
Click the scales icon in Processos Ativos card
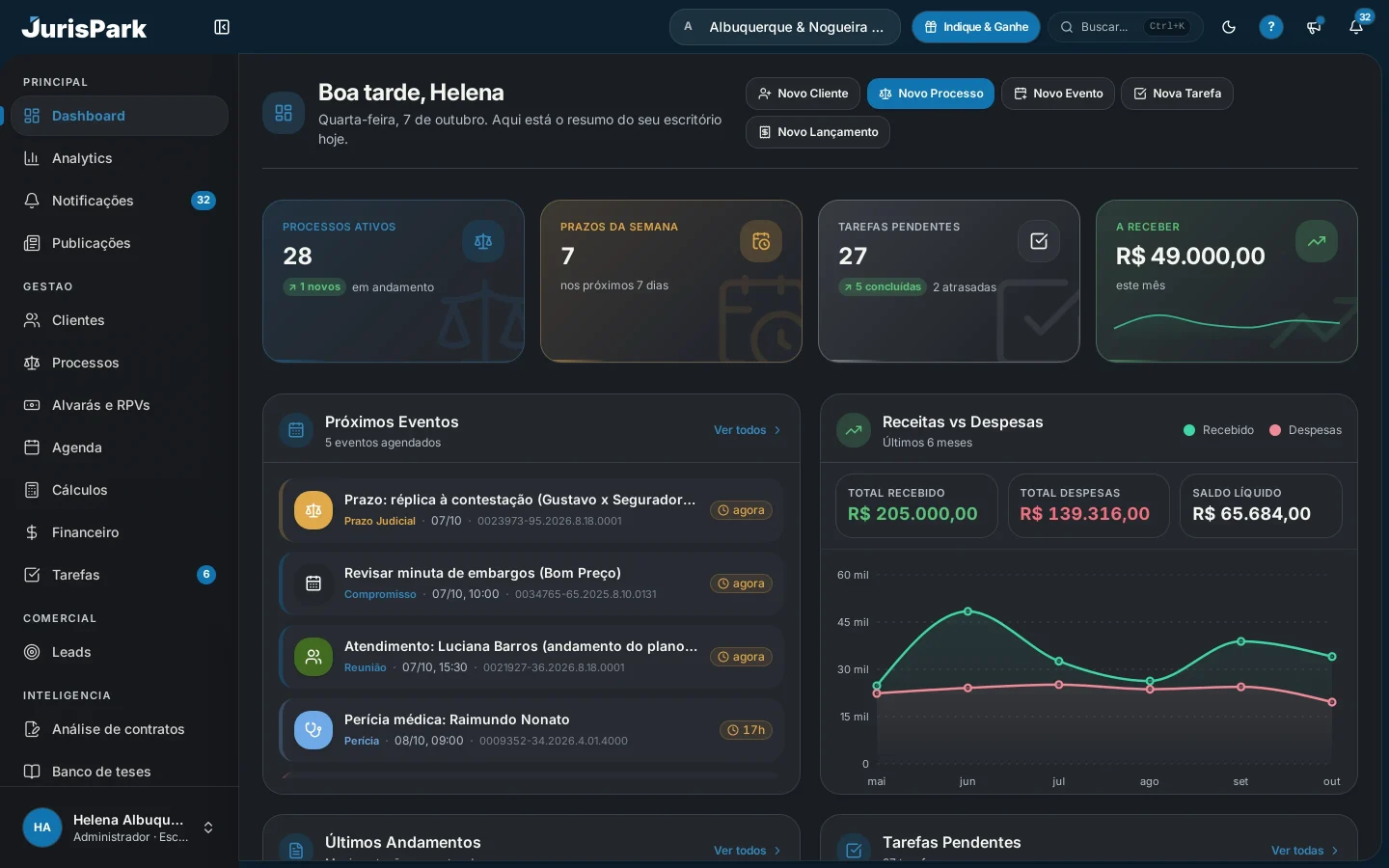point(483,241)
